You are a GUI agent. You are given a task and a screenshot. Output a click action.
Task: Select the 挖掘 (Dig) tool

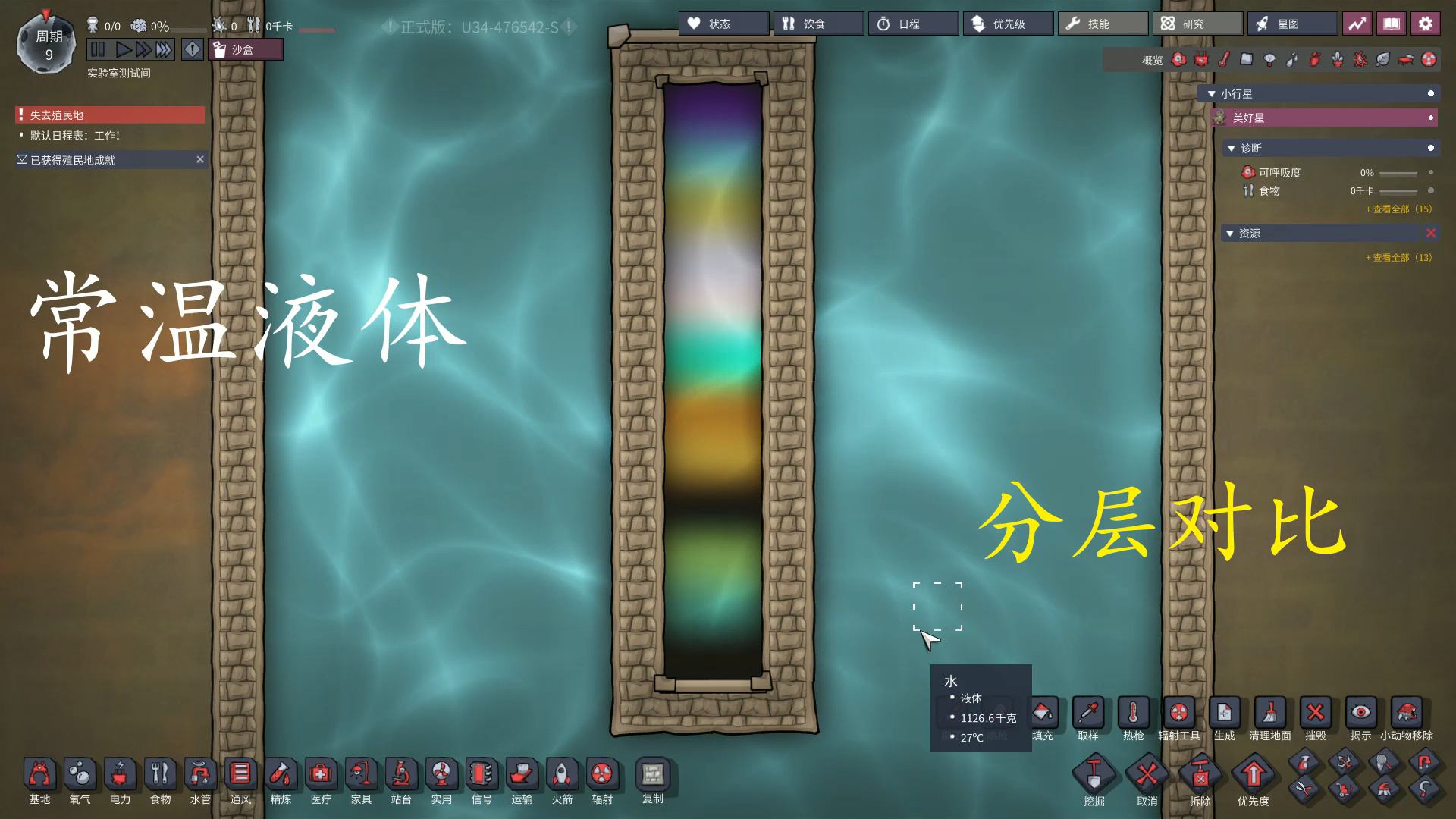[1094, 775]
